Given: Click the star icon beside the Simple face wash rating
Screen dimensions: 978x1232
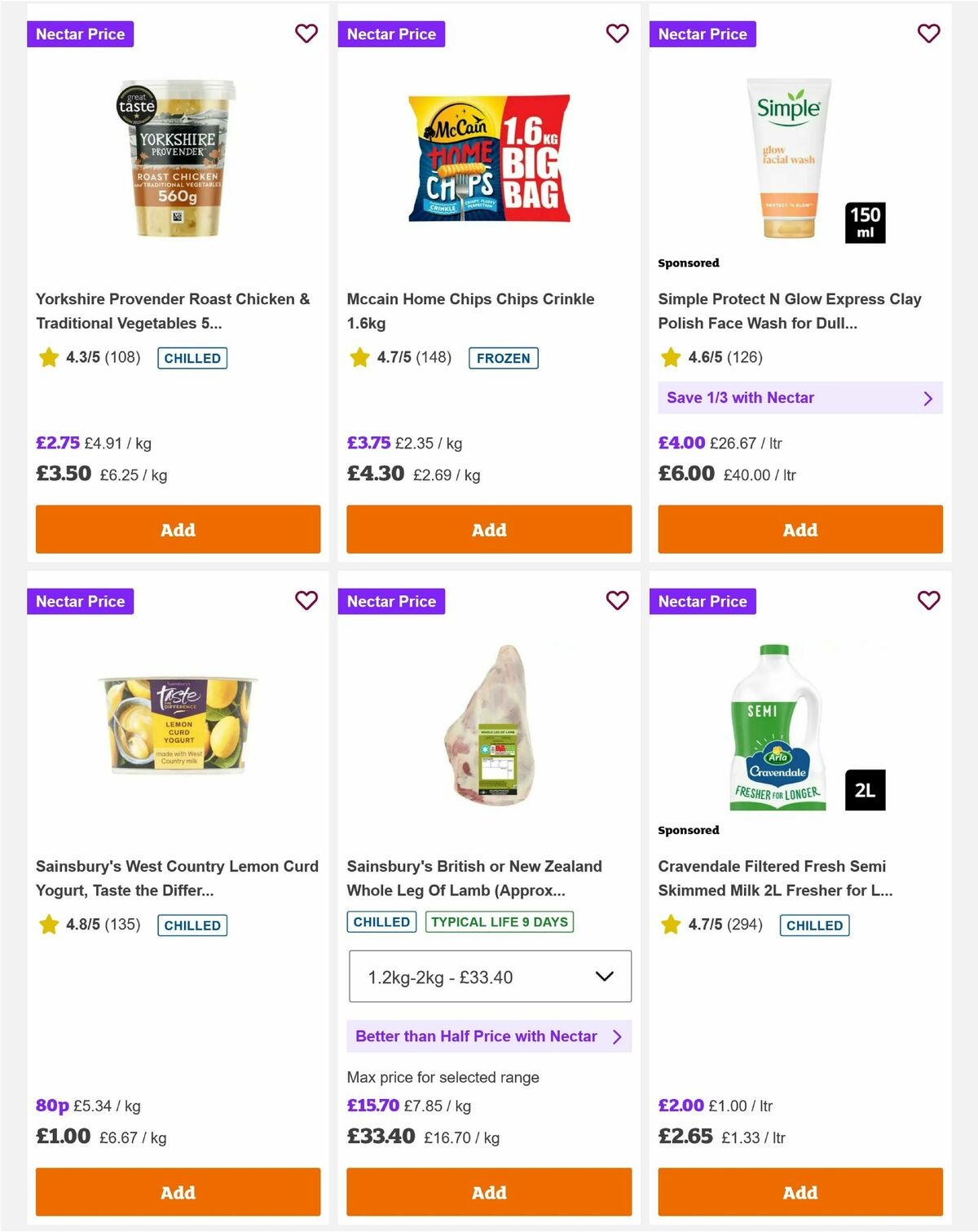Looking at the screenshot, I should tap(670, 357).
